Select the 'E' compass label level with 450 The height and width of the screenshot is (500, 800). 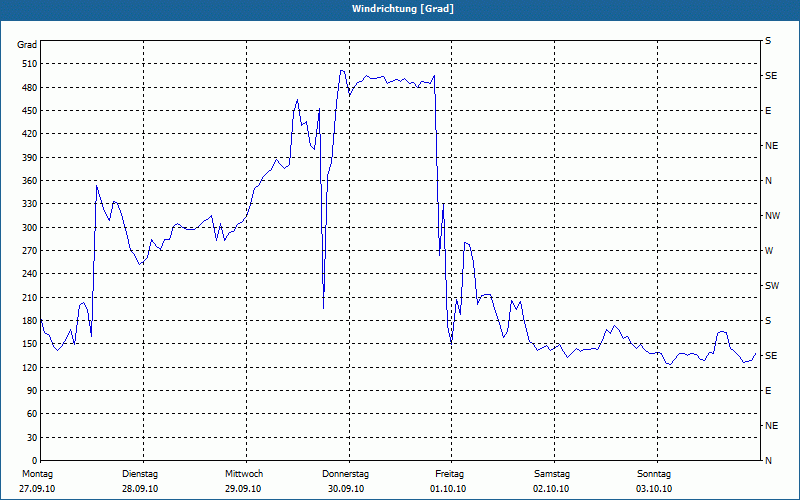(x=768, y=111)
